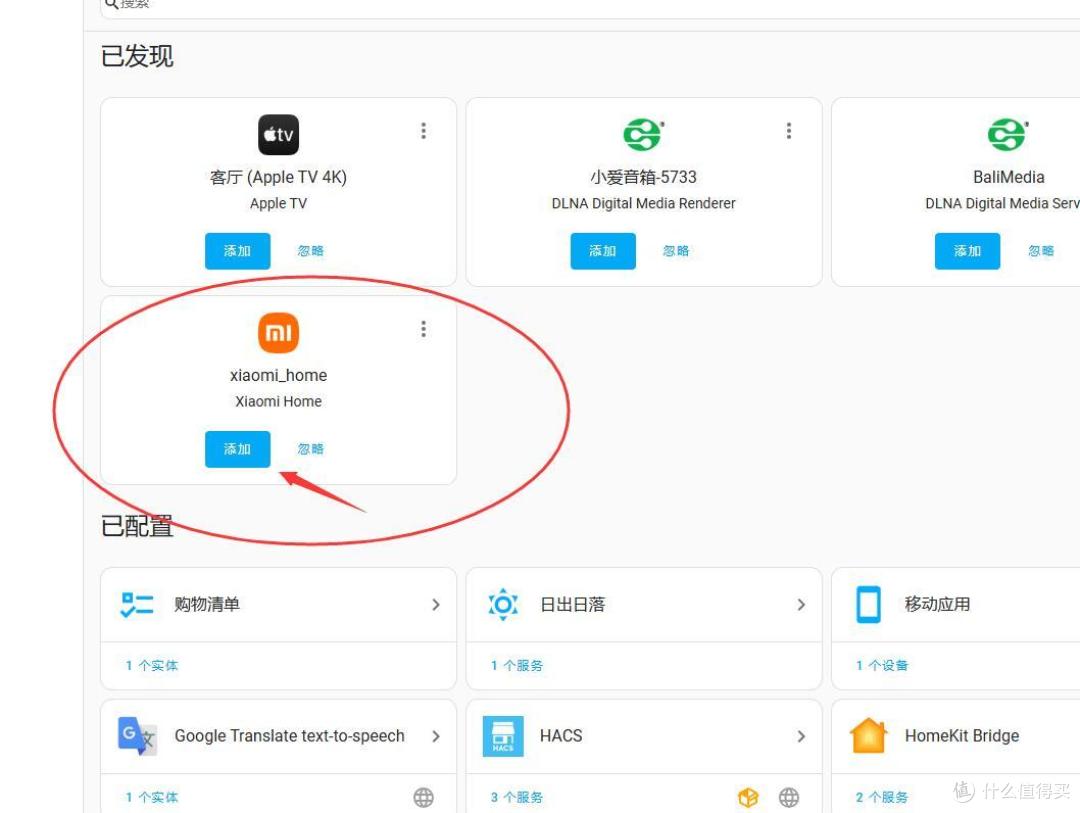Click the orange cube icon on the HACS card
The image size is (1080, 813).
[x=748, y=797]
